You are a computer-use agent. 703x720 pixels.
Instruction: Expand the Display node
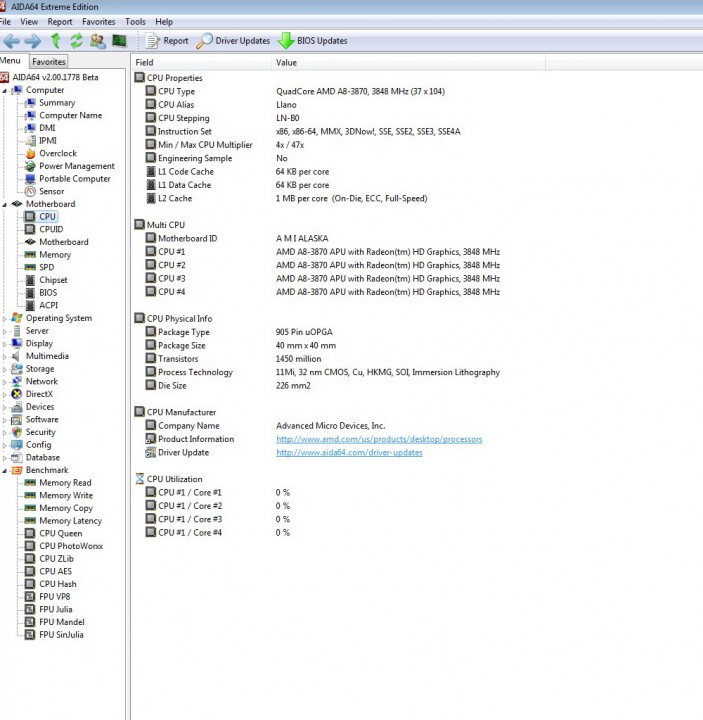pos(5,343)
